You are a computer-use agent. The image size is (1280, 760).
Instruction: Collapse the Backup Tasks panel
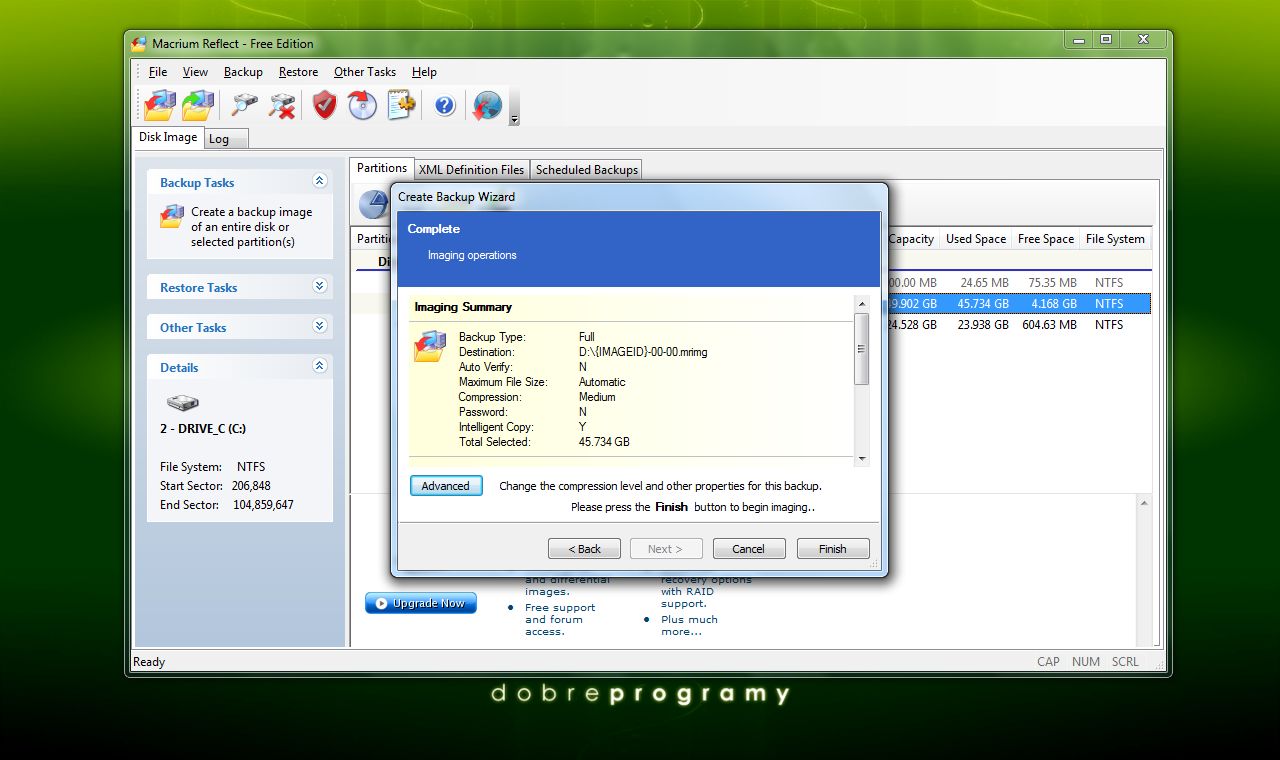click(x=320, y=181)
